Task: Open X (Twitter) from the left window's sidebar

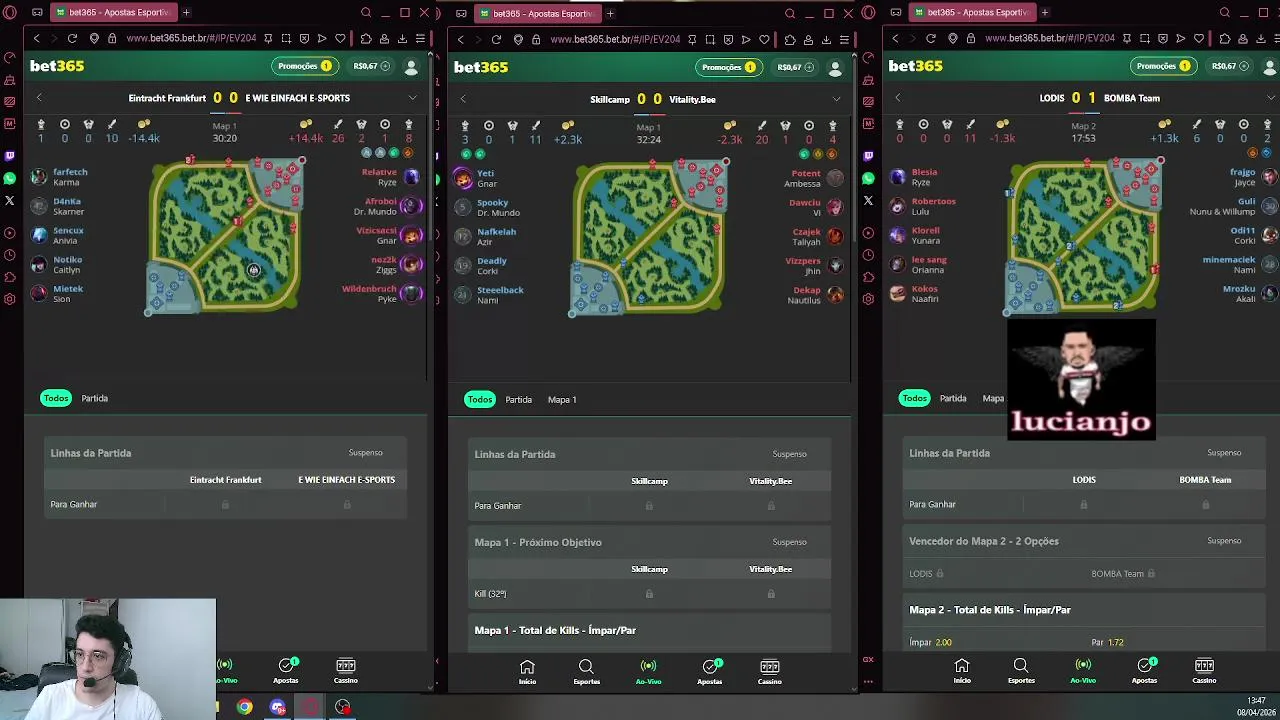Action: tap(10, 200)
